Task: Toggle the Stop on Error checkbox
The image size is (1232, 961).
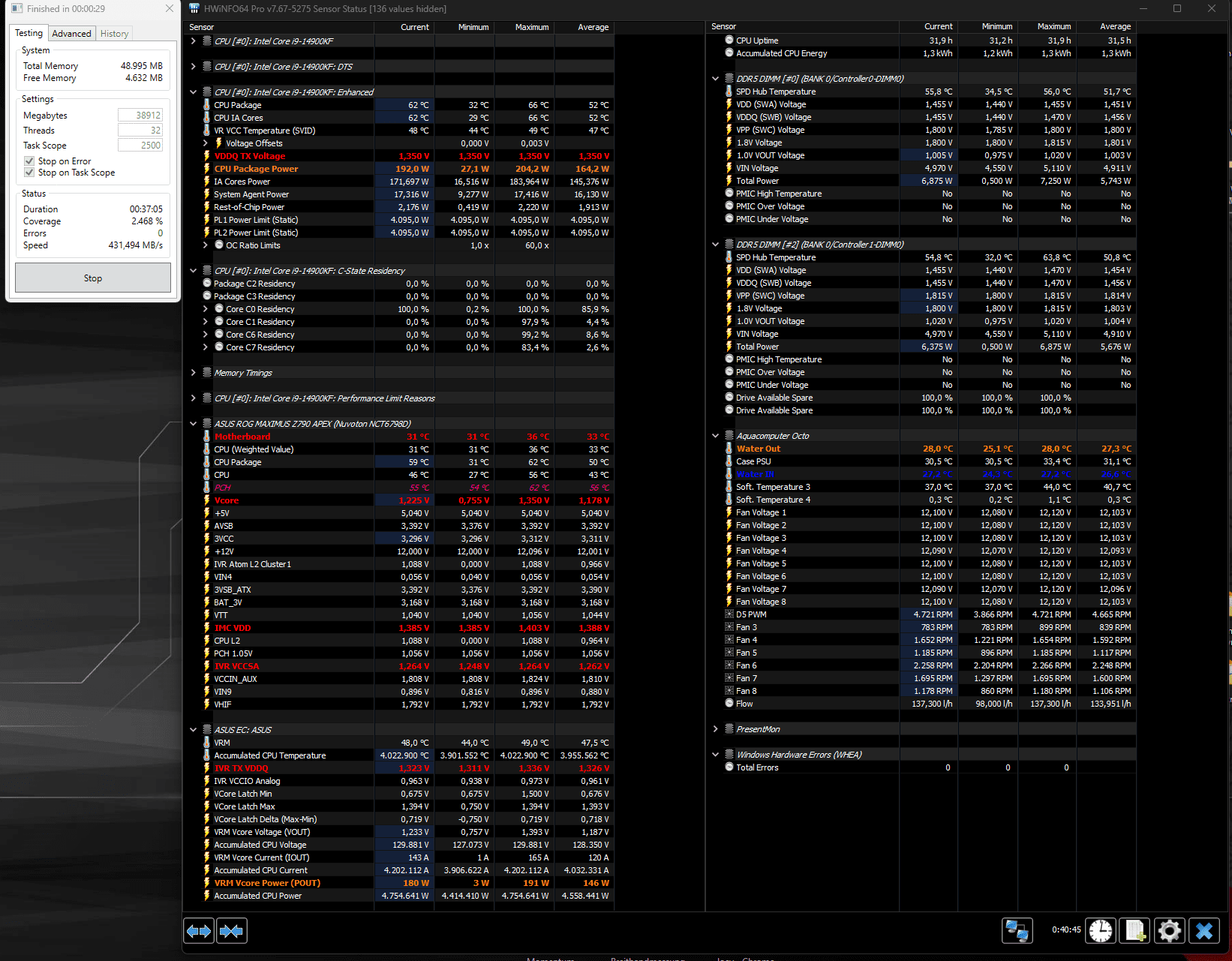Action: pos(29,161)
